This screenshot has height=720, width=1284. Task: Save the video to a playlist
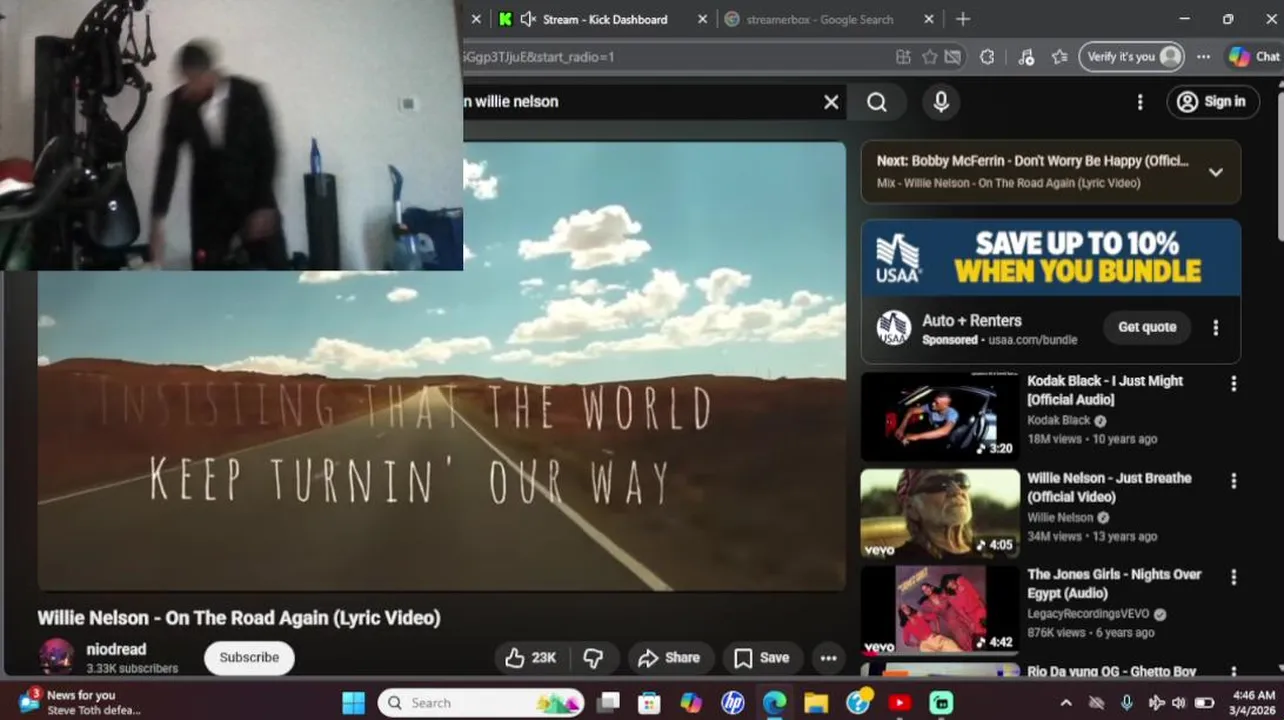coord(762,658)
